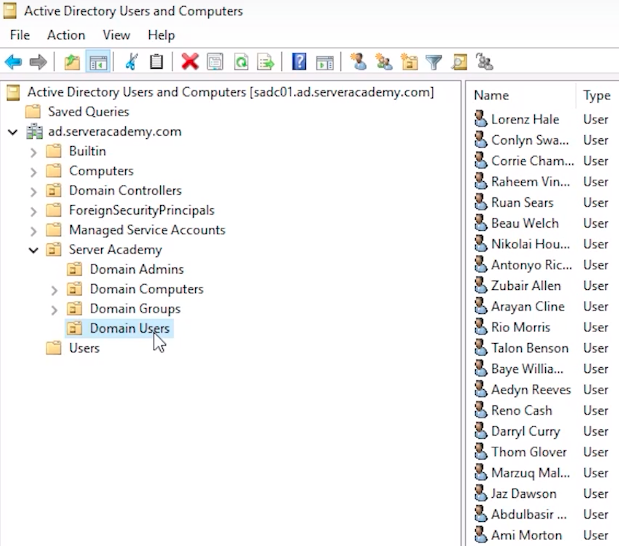This screenshot has width=619, height=546.
Task: Open the Action menu
Action: click(66, 35)
